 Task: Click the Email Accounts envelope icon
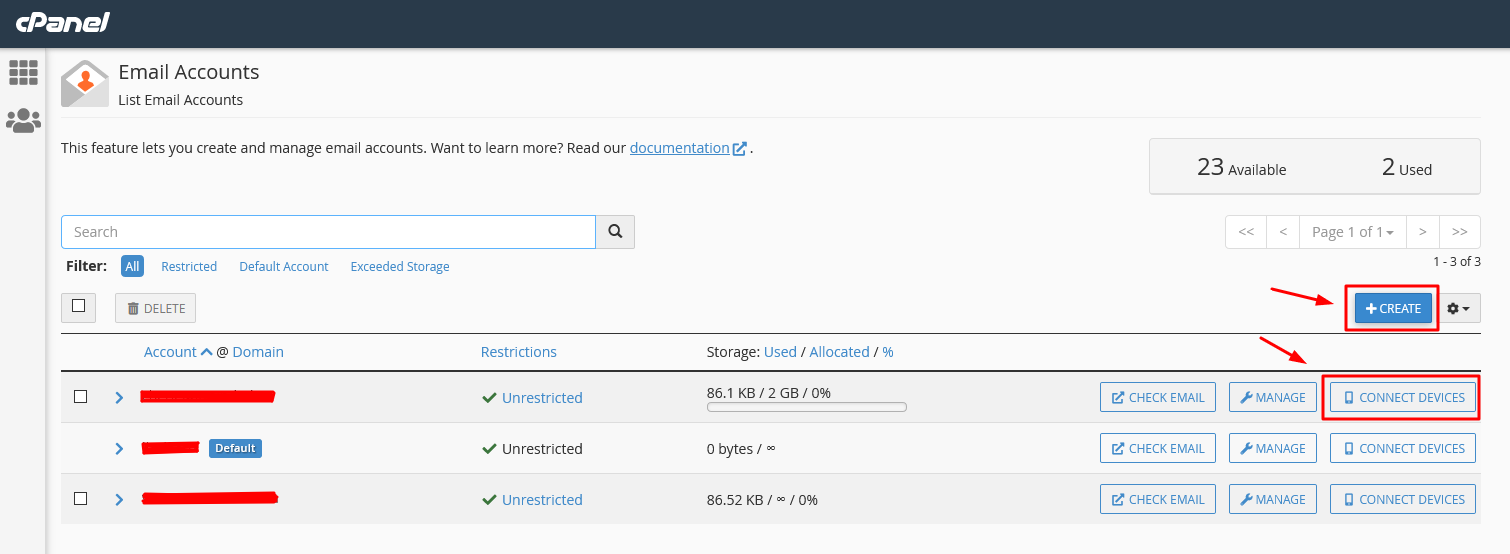(85, 84)
